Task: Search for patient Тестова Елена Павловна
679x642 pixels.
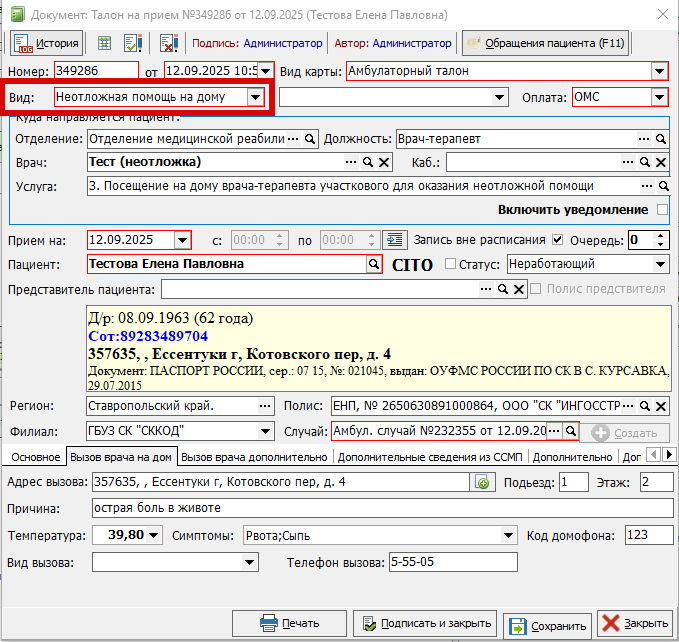Action: (374, 264)
